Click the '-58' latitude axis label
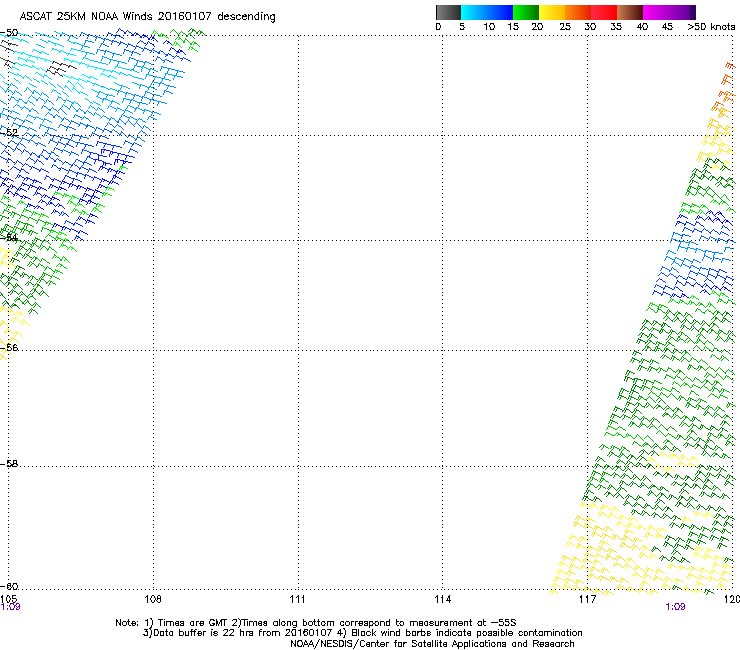Image resolution: width=740 pixels, height=650 pixels. pos(9,464)
